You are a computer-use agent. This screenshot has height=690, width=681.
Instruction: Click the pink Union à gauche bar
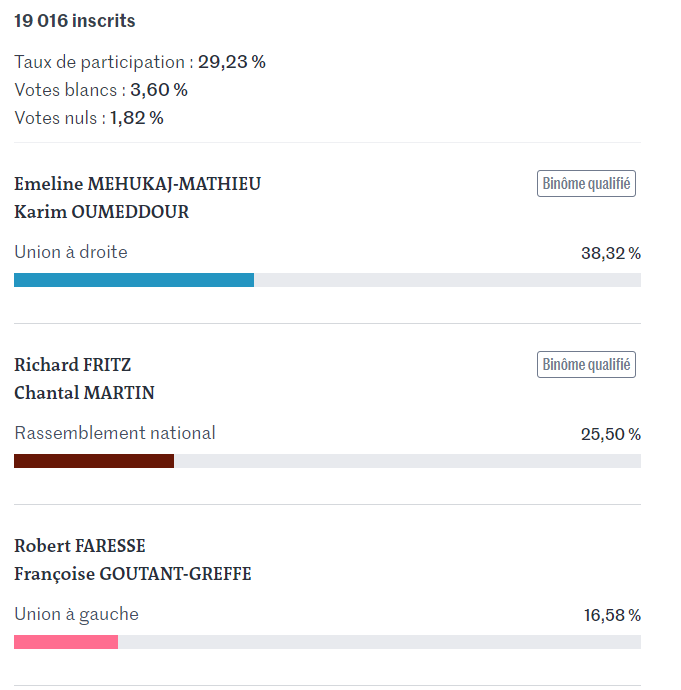point(66,642)
